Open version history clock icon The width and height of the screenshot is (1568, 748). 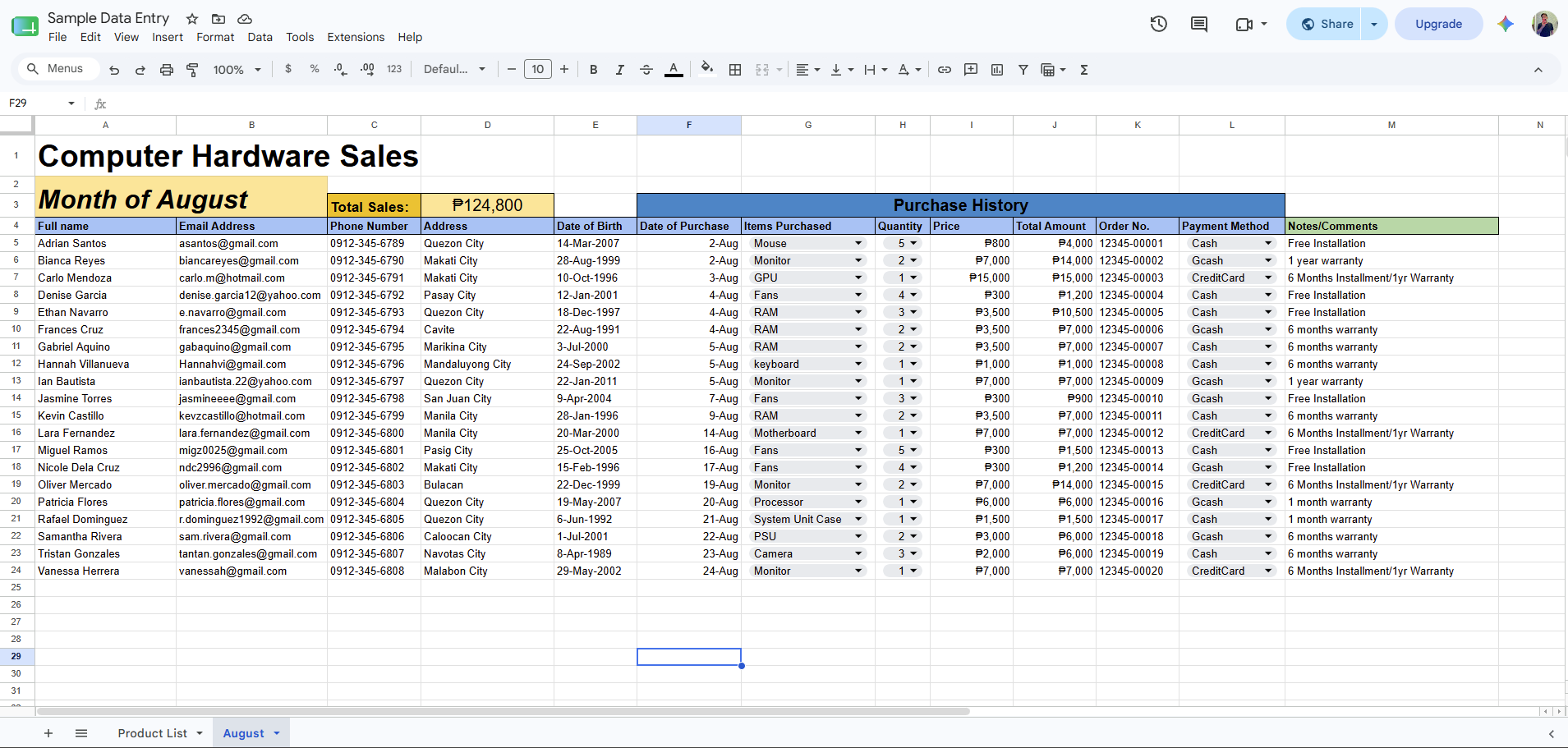pyautogui.click(x=1159, y=24)
